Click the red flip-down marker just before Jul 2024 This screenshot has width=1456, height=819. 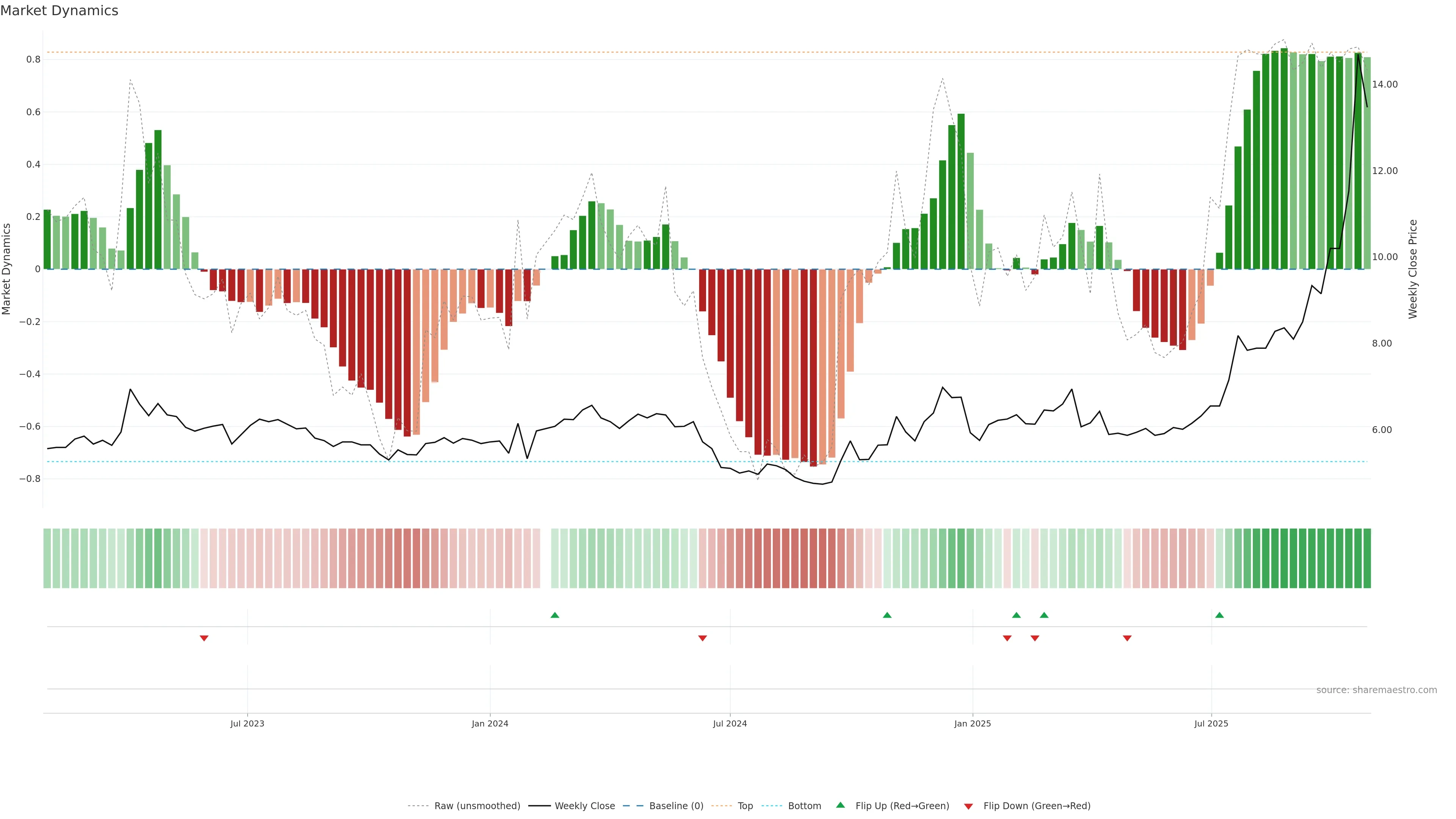[x=703, y=638]
